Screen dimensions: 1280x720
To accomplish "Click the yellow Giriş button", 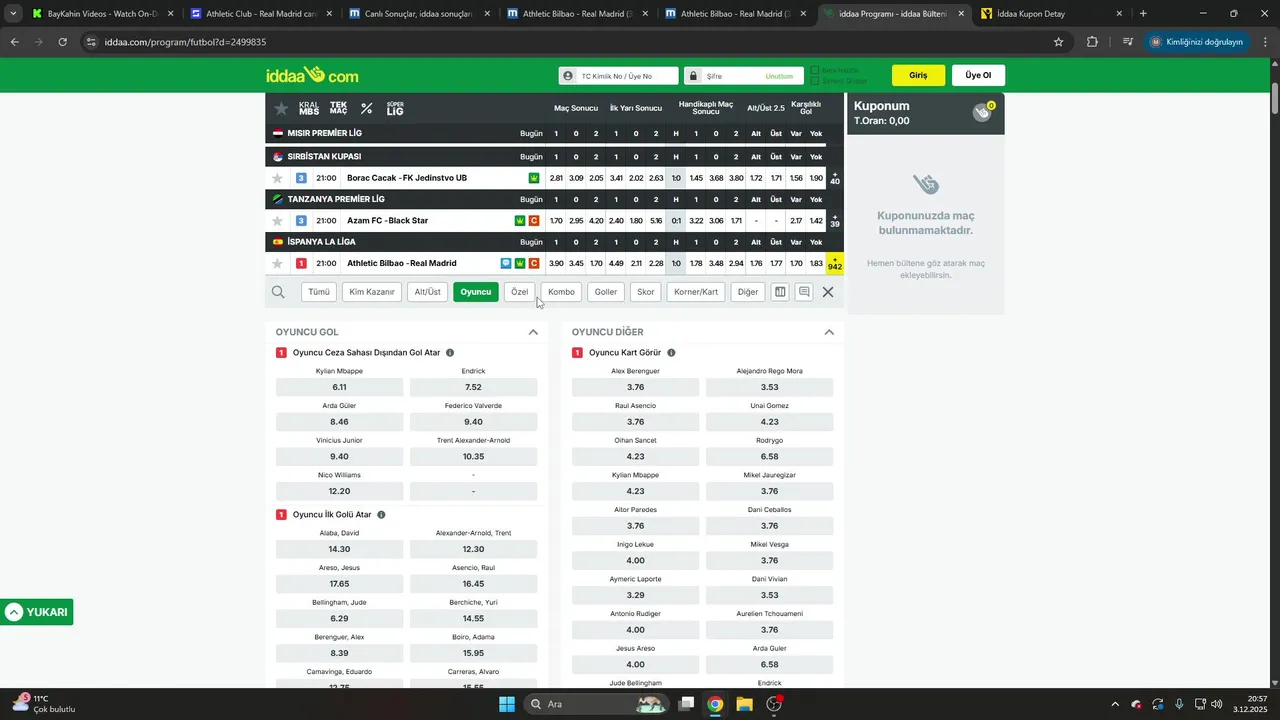I will coord(918,76).
